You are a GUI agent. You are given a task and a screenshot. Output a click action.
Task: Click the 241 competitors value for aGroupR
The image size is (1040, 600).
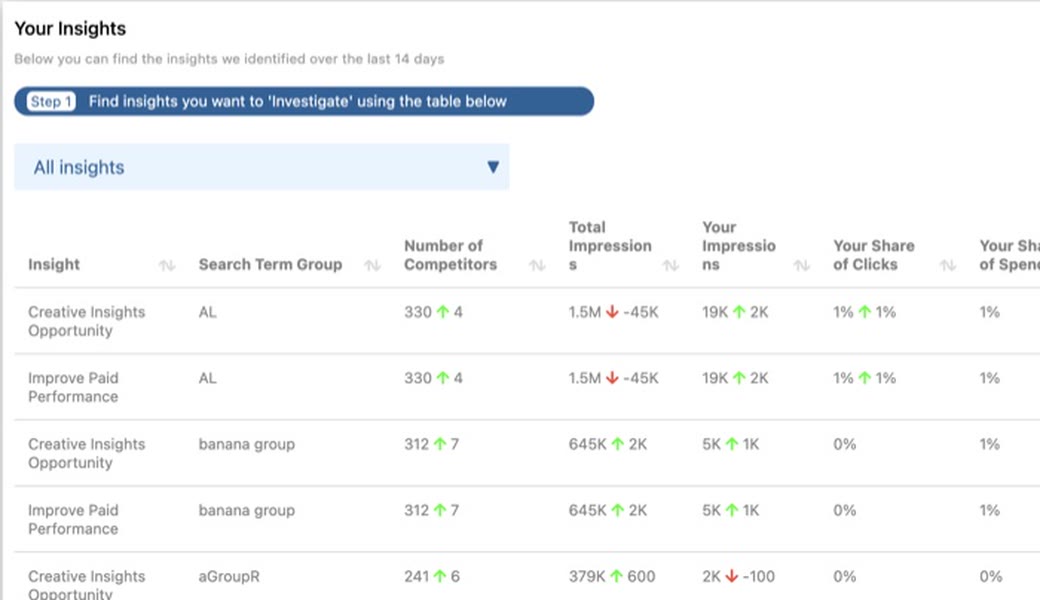[x=417, y=577]
